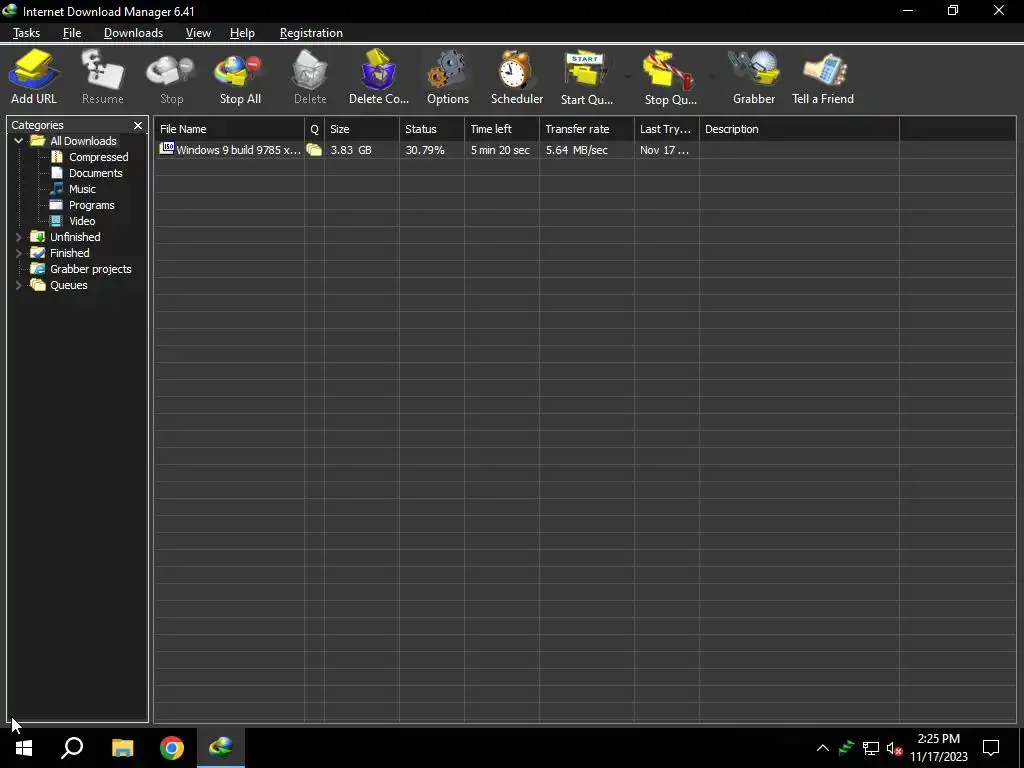Image resolution: width=1024 pixels, height=768 pixels.
Task: Open the Help menu
Action: pyautogui.click(x=242, y=33)
